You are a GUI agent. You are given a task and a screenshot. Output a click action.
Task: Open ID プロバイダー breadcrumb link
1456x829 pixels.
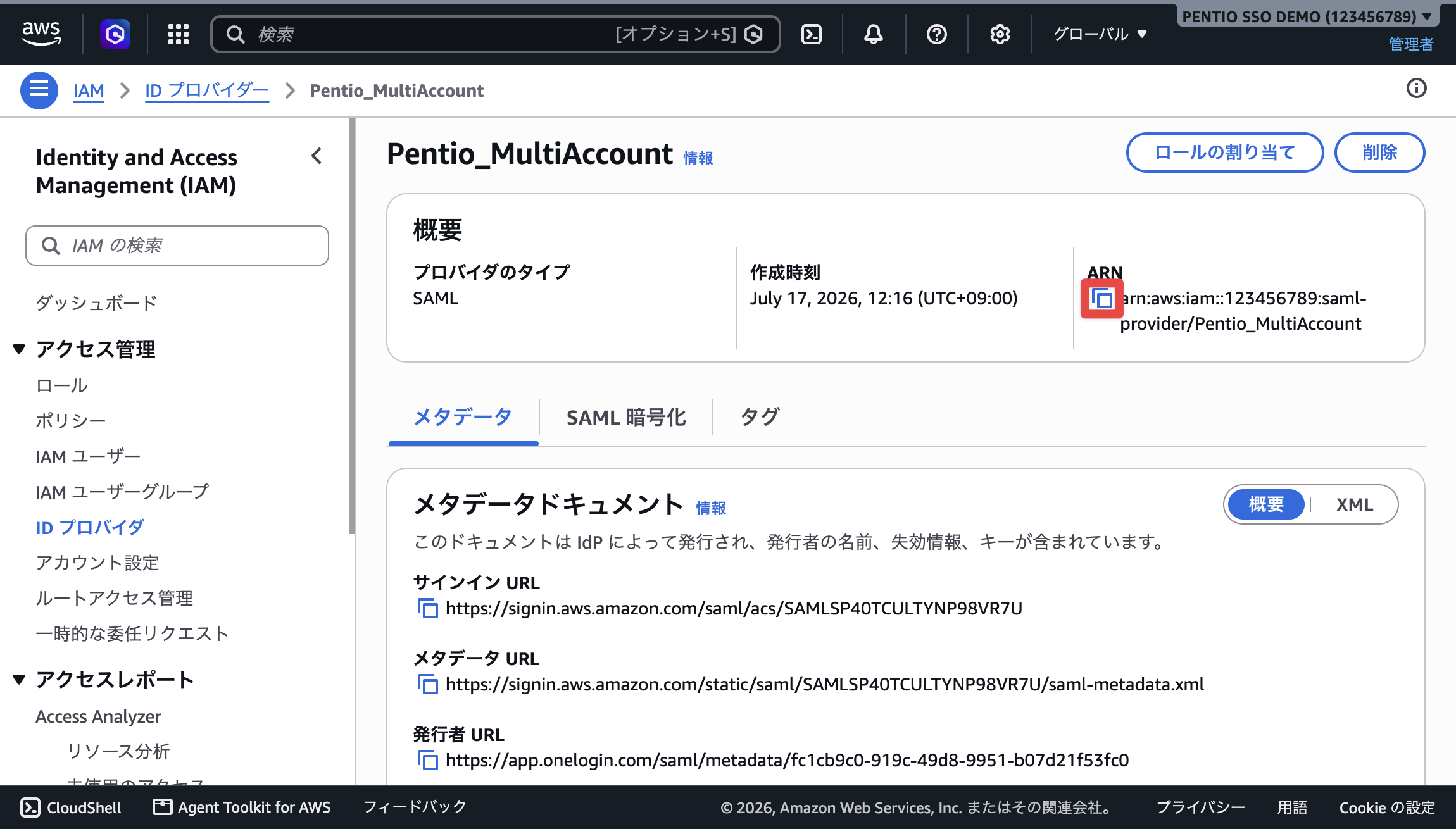(x=207, y=90)
